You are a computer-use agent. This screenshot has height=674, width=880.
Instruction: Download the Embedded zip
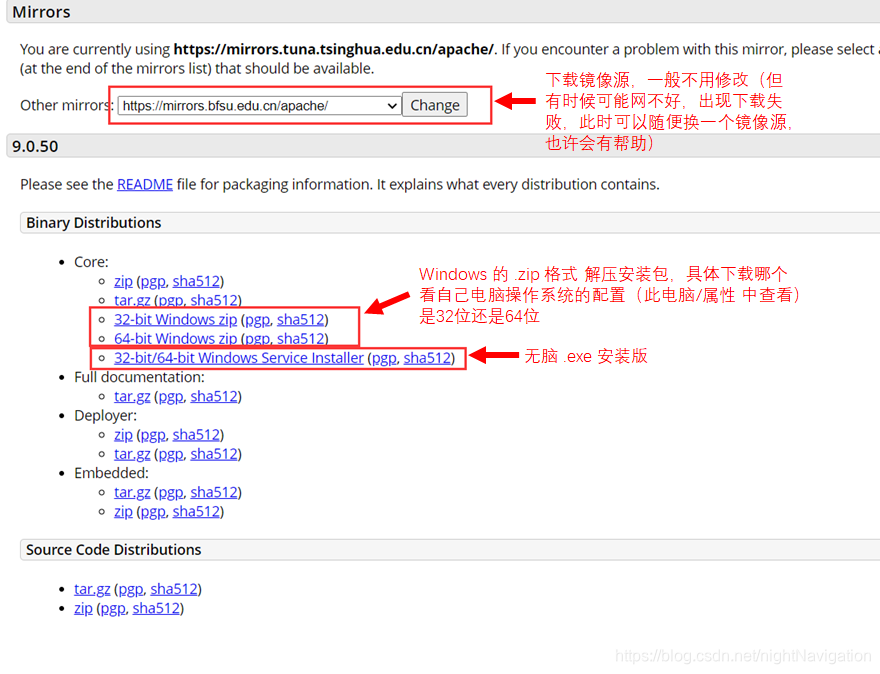click(123, 512)
